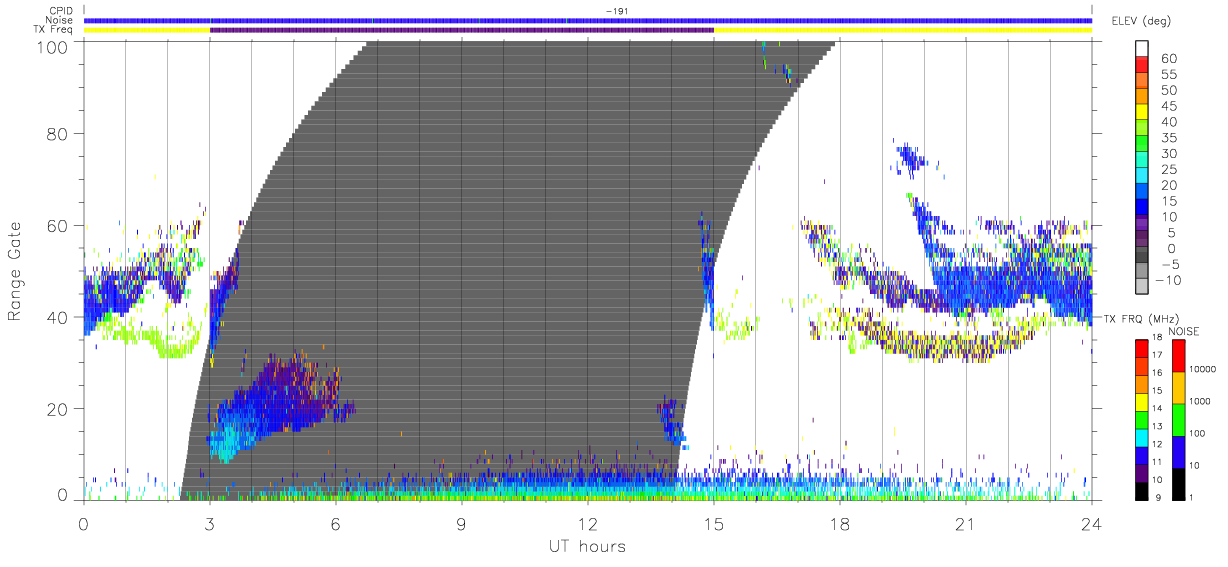Click the black segment of the NOISE colorbar
Screen dimensions: 1228x567
pos(1180,483)
